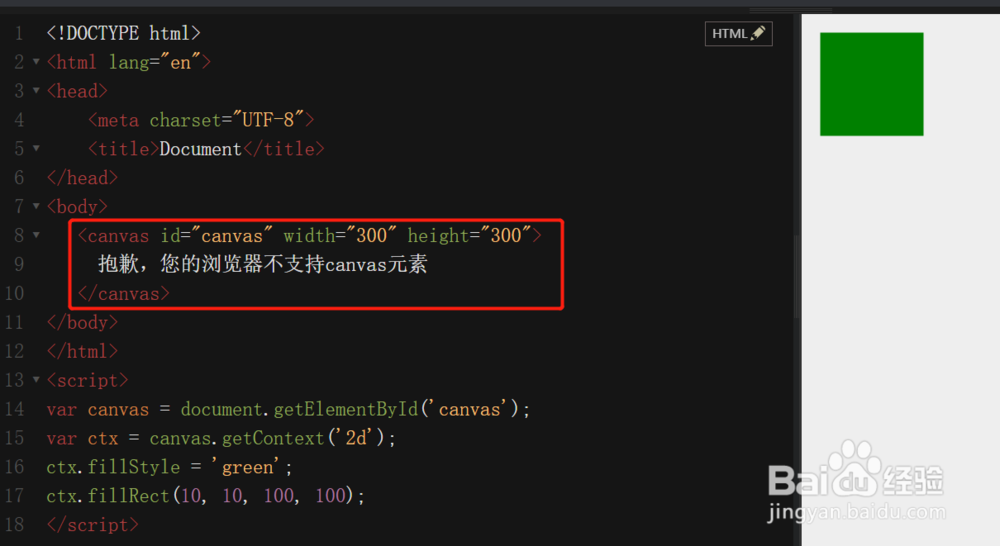Click the closing '</canvas>' tag on line 10
The width and height of the screenshot is (1000, 546).
(124, 293)
